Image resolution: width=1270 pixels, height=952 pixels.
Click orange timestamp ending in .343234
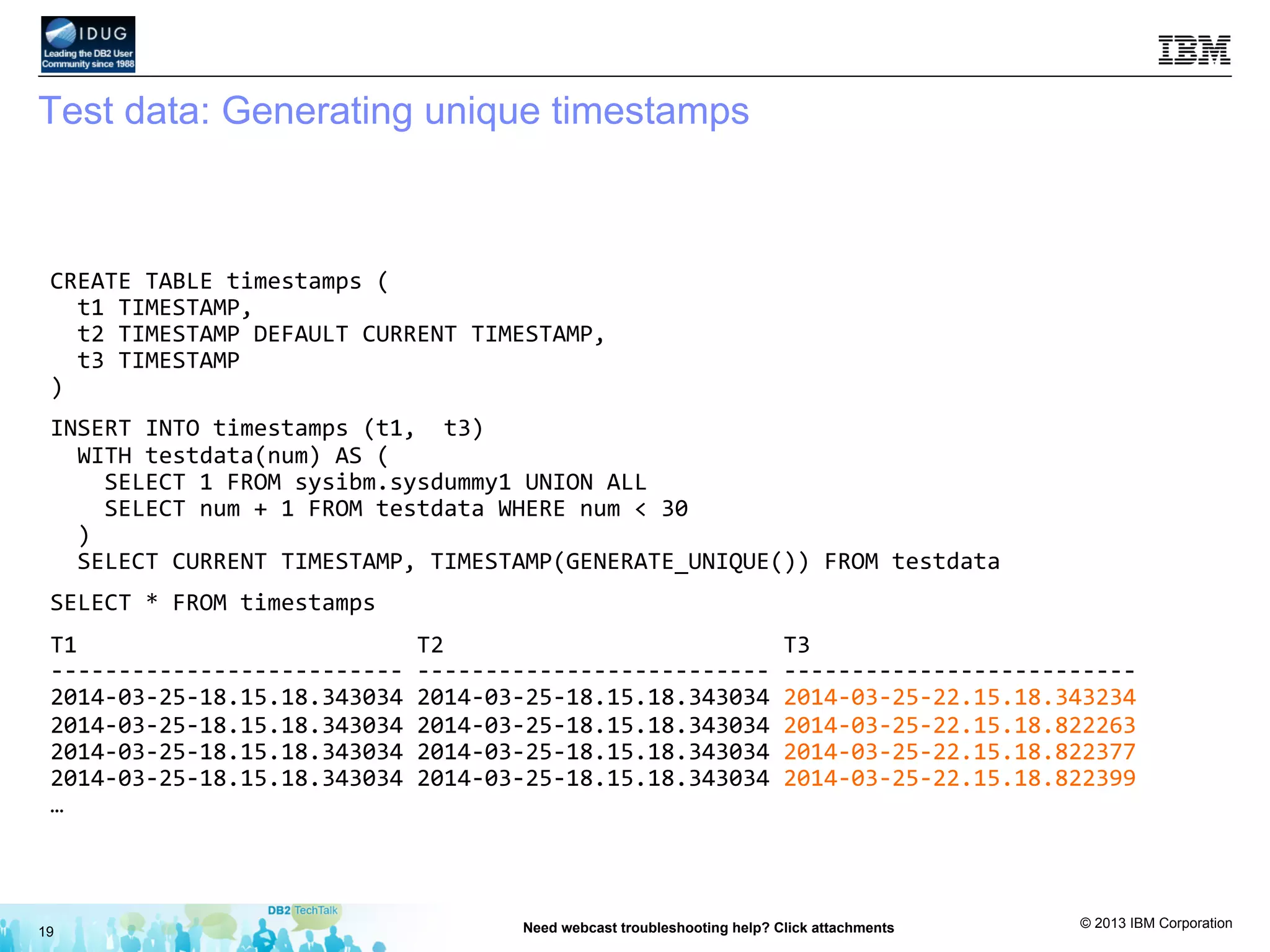pyautogui.click(x=960, y=698)
